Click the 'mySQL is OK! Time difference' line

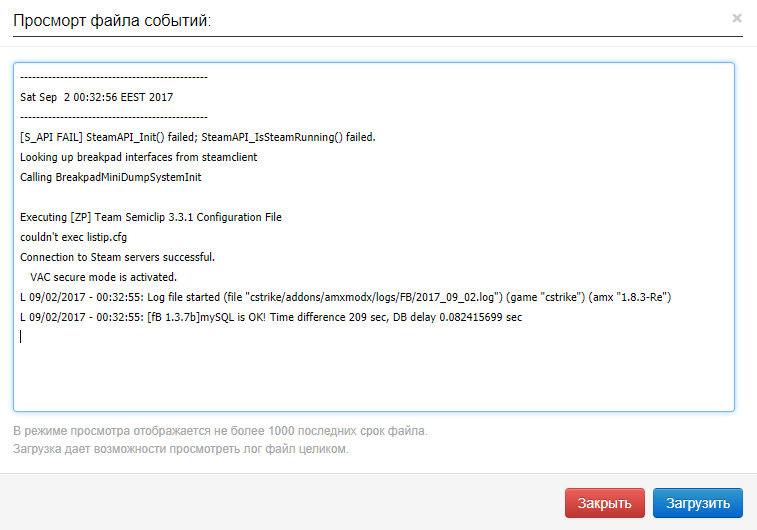[271, 317]
